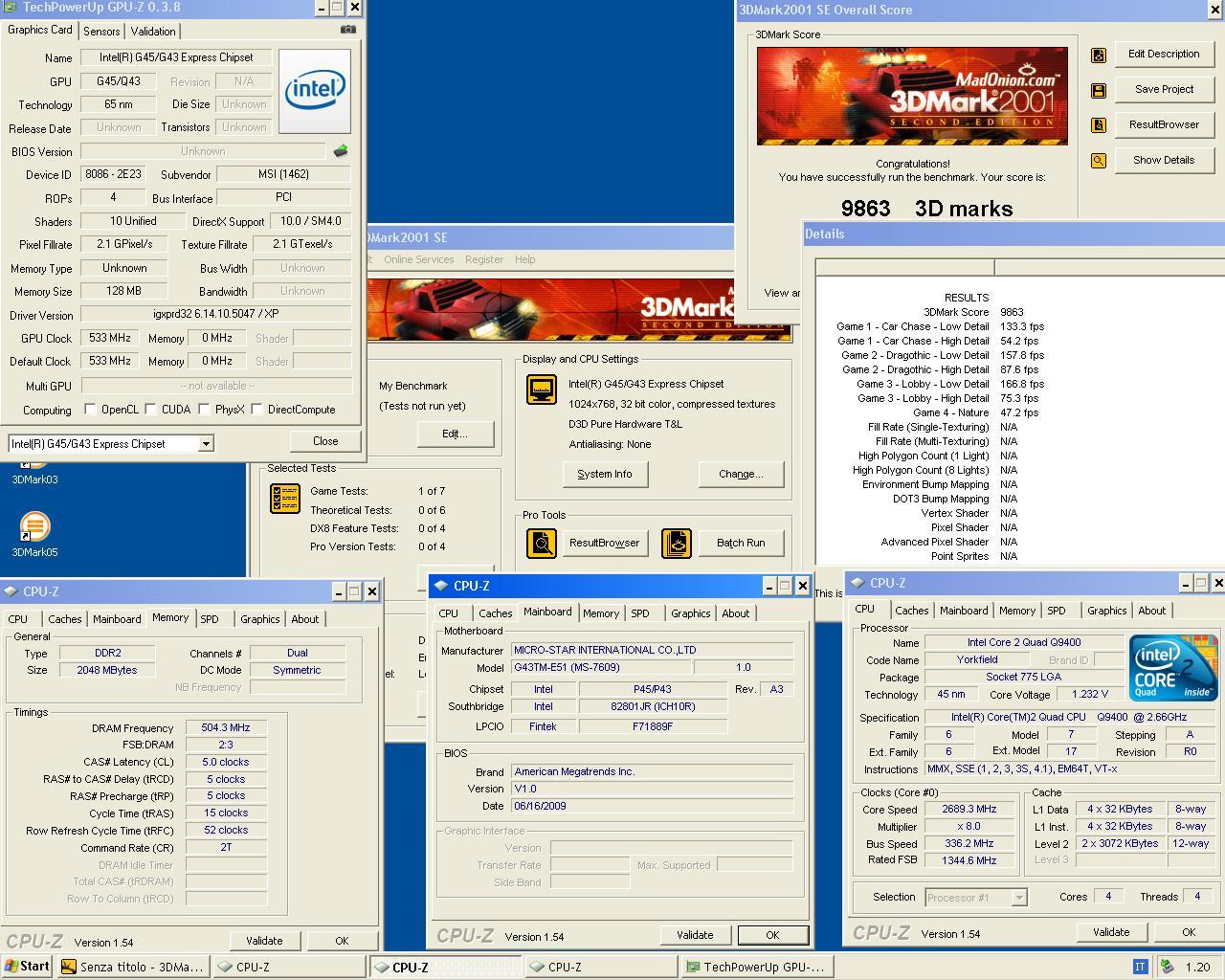
Task: Switch to TechPowerUp GPU-Z taskbar item
Action: [755, 967]
